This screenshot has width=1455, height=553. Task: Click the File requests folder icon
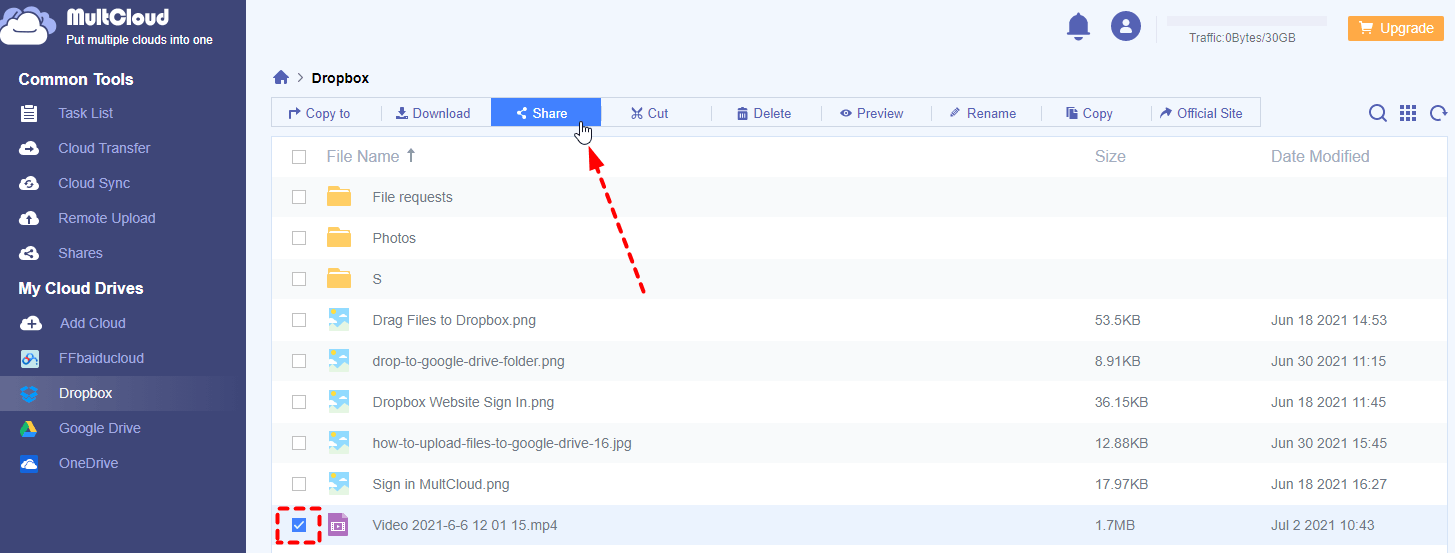tap(340, 197)
